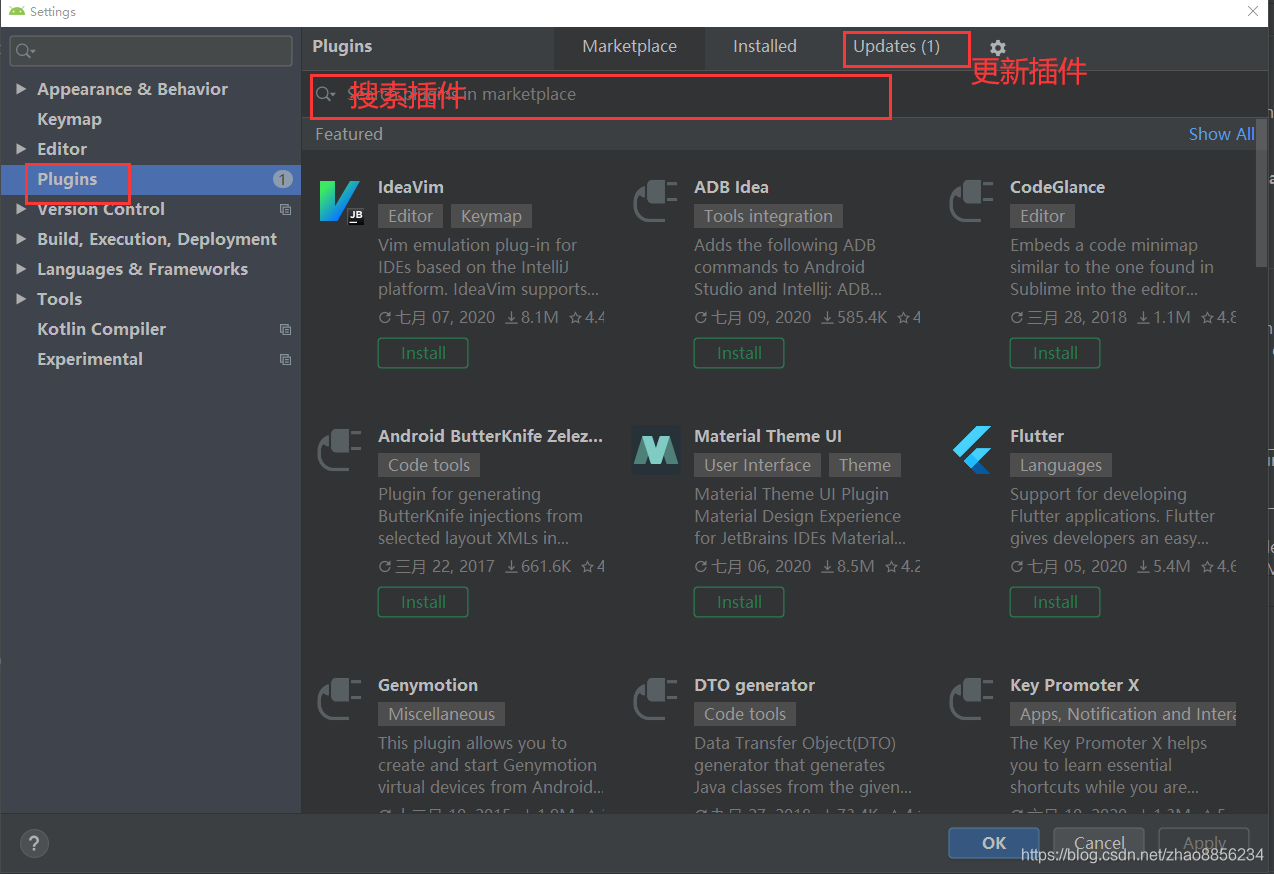Click the User Interface tag
Image resolution: width=1274 pixels, height=874 pixels.
[x=757, y=465]
